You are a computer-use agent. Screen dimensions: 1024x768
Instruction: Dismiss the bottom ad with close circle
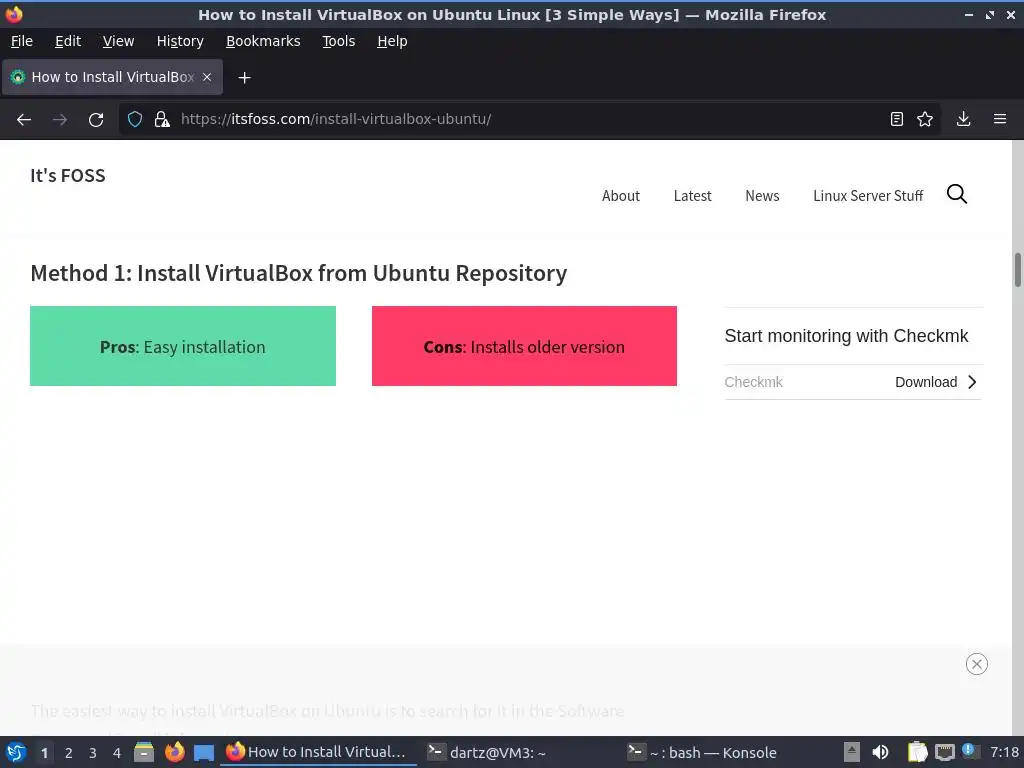(976, 664)
